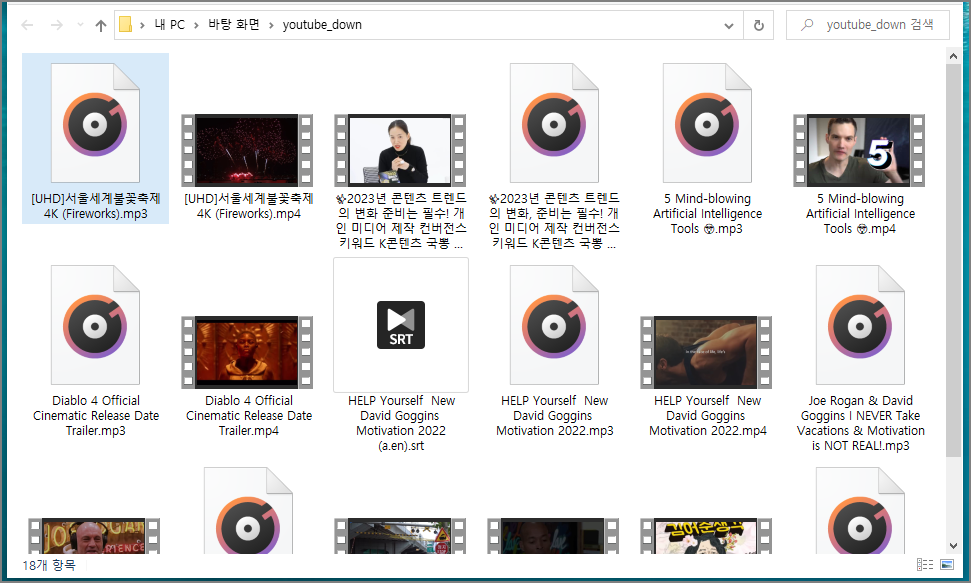Open the recent locations dropdown arrow
Image resolution: width=971 pixels, height=583 pixels.
(x=80, y=25)
